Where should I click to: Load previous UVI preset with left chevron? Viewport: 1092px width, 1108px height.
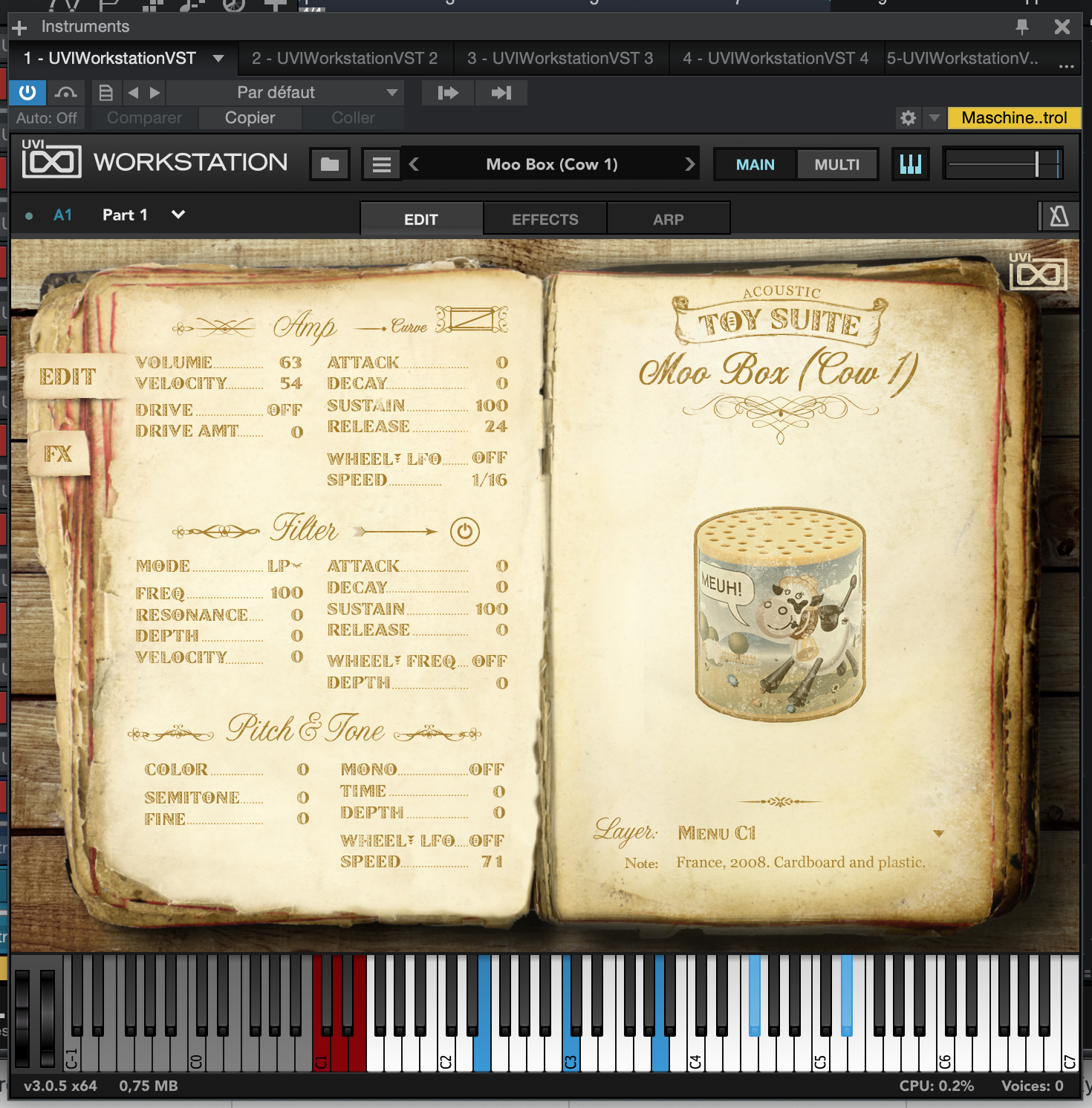pos(415,164)
